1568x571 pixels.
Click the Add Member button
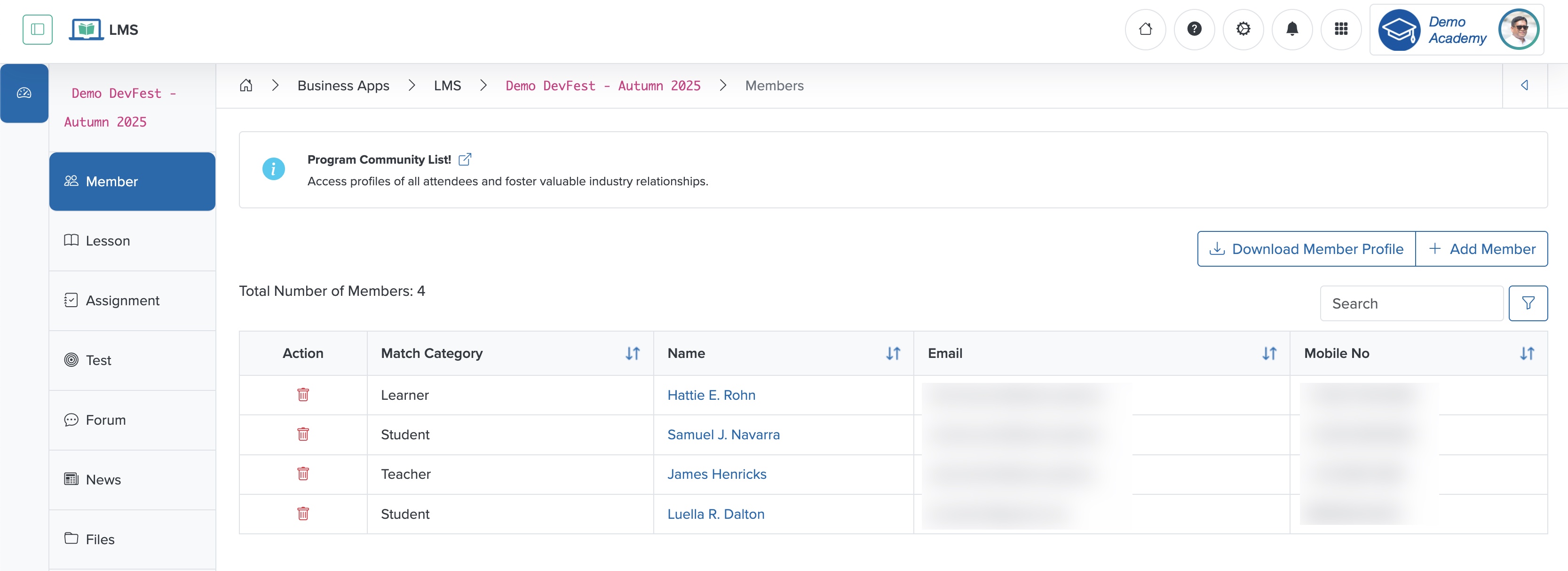pos(1482,248)
